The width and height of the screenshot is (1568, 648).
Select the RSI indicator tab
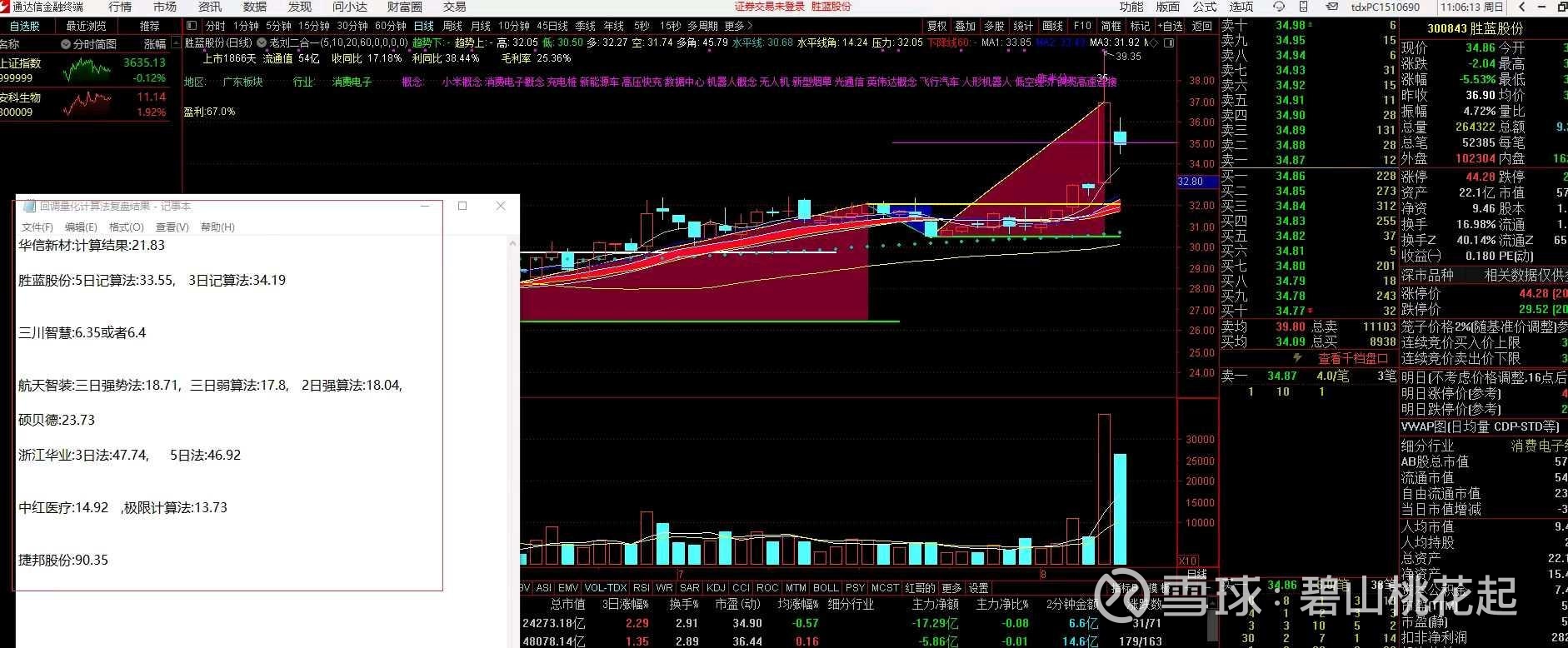[642, 587]
